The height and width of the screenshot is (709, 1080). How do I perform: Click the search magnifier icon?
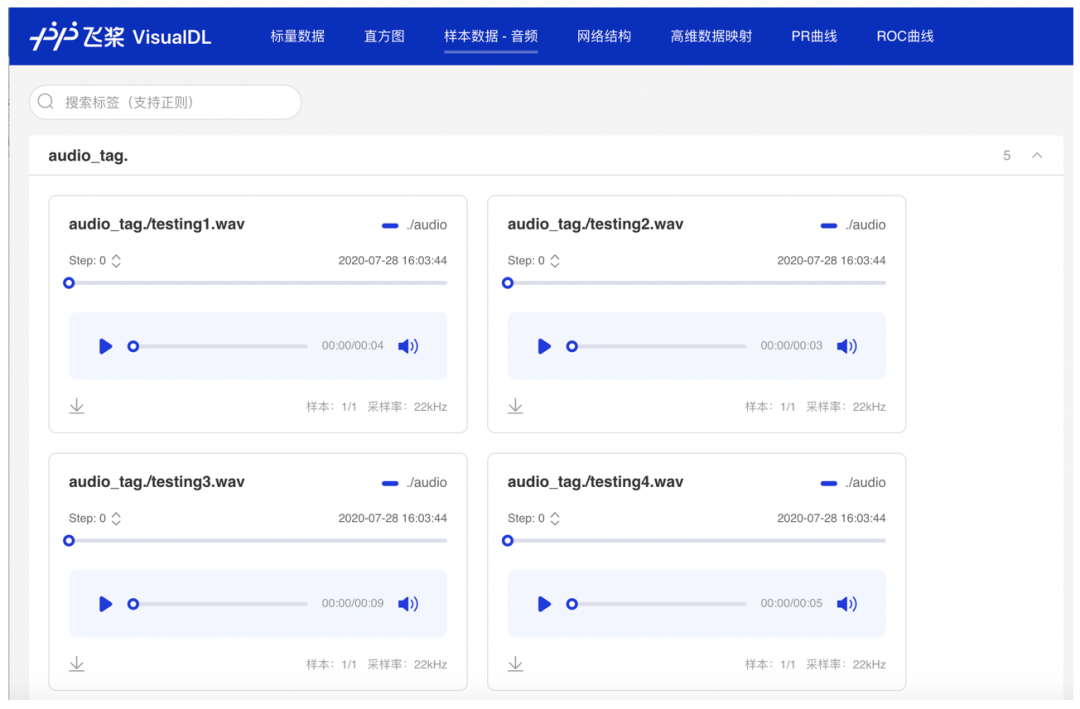(x=46, y=102)
